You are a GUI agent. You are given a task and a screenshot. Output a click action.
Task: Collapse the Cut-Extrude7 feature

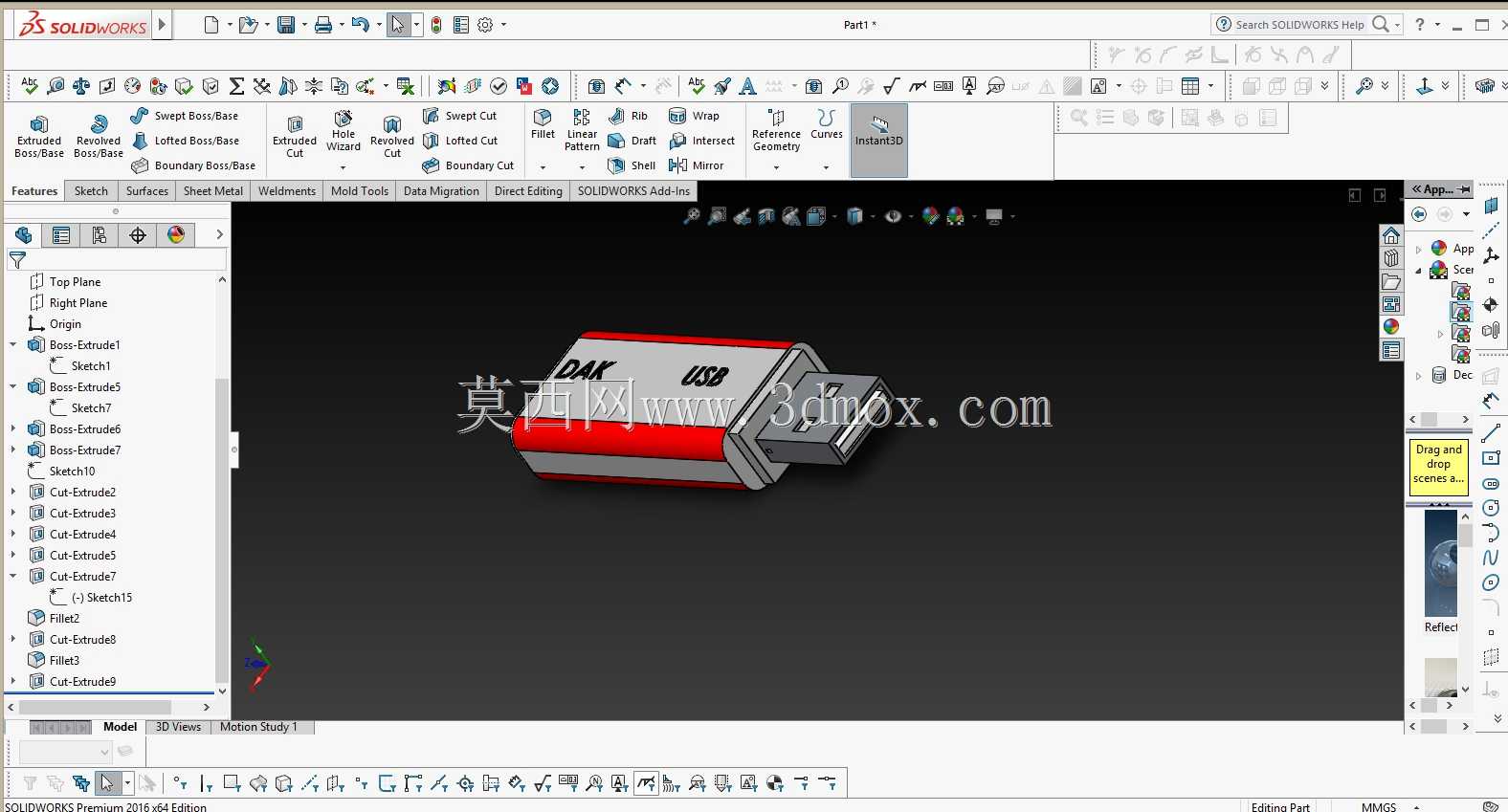point(13,576)
